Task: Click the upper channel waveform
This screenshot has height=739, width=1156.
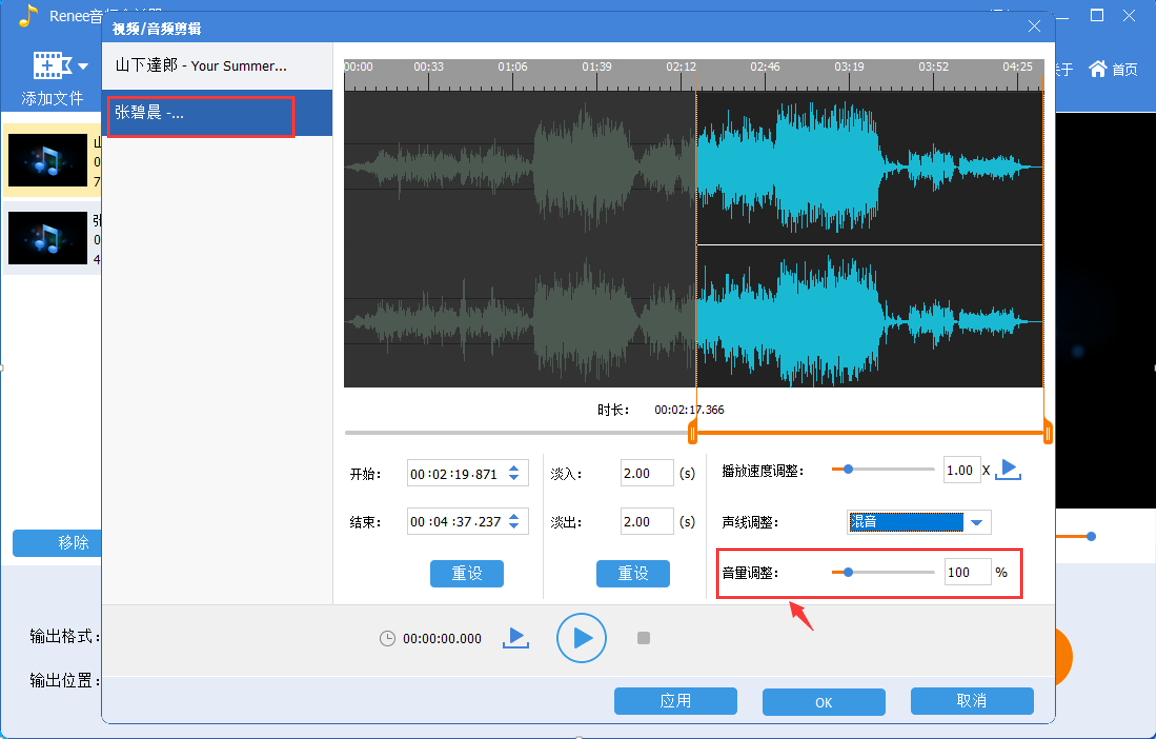Action: point(694,167)
